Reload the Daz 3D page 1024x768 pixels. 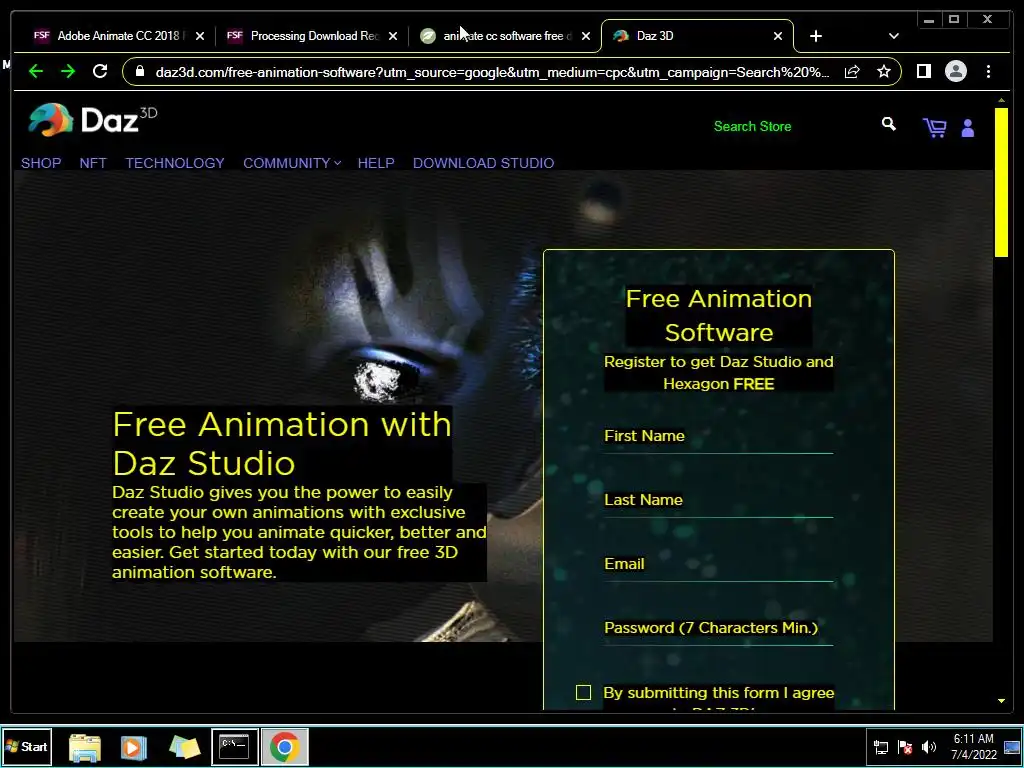pos(100,71)
